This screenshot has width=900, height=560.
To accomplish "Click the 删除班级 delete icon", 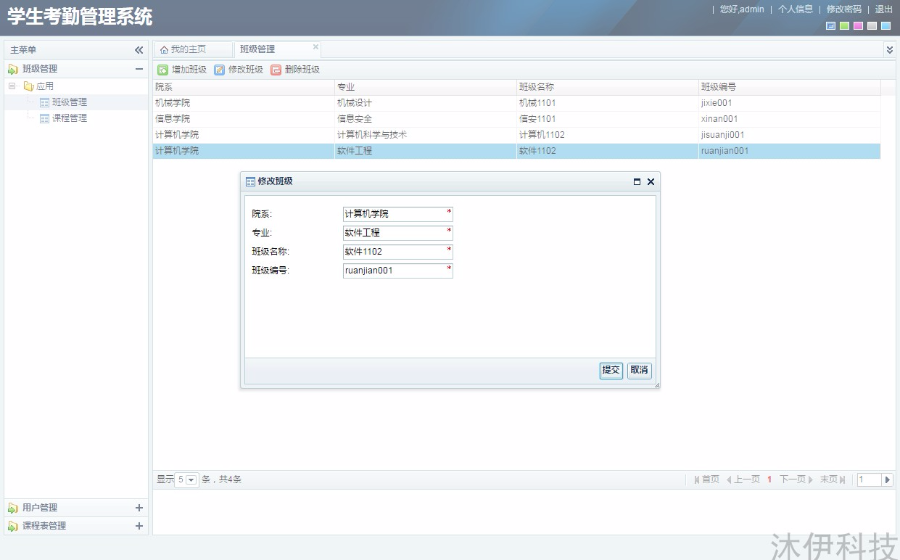I will [x=276, y=69].
